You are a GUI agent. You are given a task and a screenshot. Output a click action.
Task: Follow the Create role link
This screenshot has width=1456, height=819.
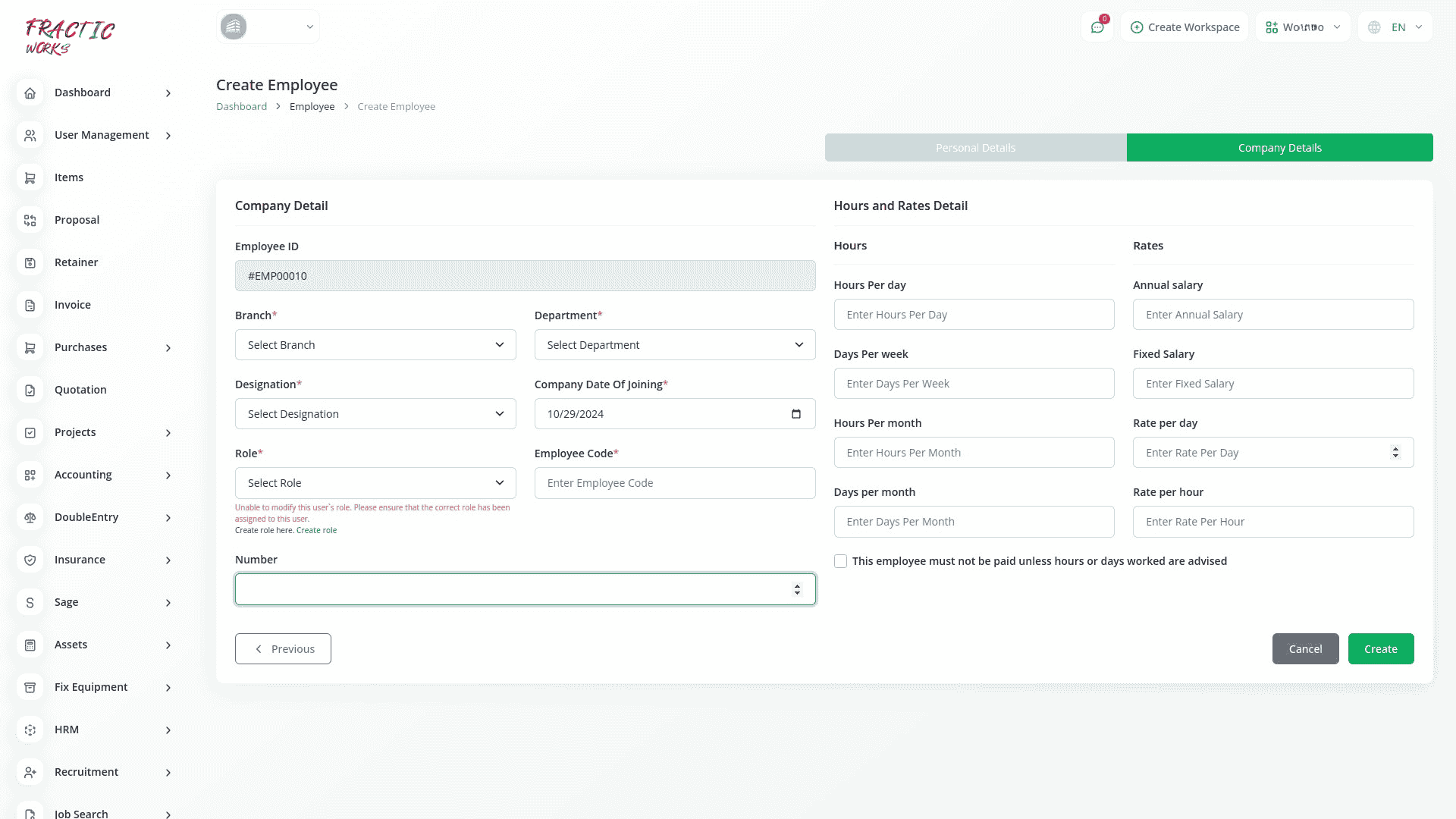pos(316,531)
